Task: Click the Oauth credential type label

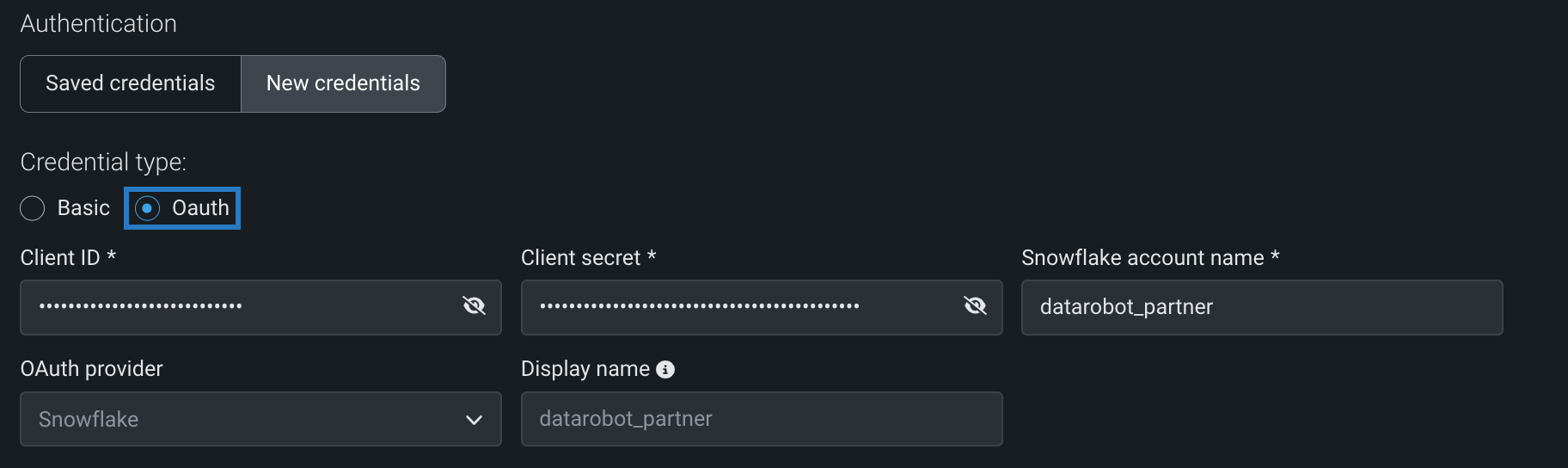Action: tap(200, 208)
